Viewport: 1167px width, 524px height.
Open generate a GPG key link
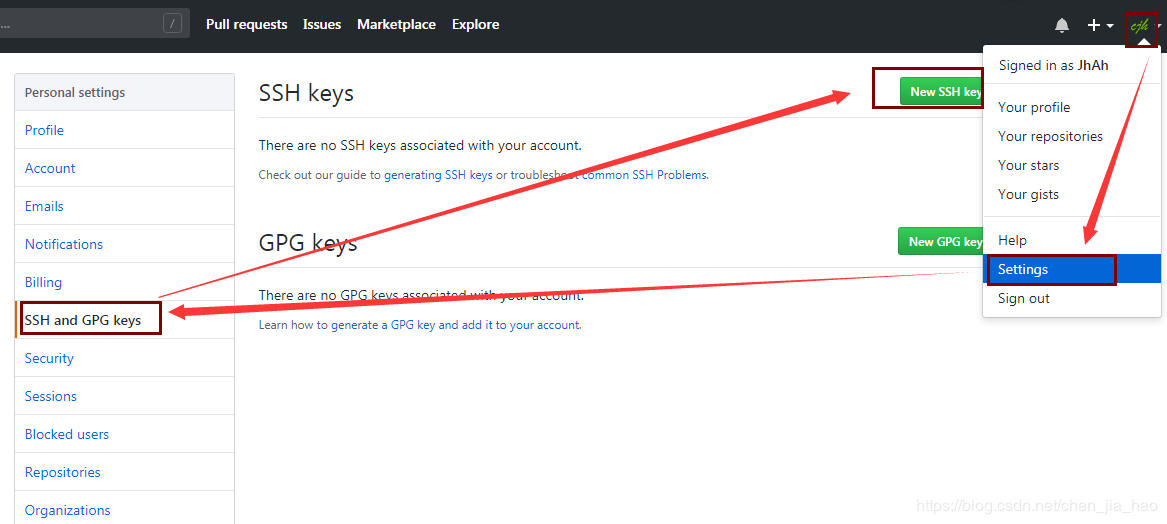click(x=455, y=325)
